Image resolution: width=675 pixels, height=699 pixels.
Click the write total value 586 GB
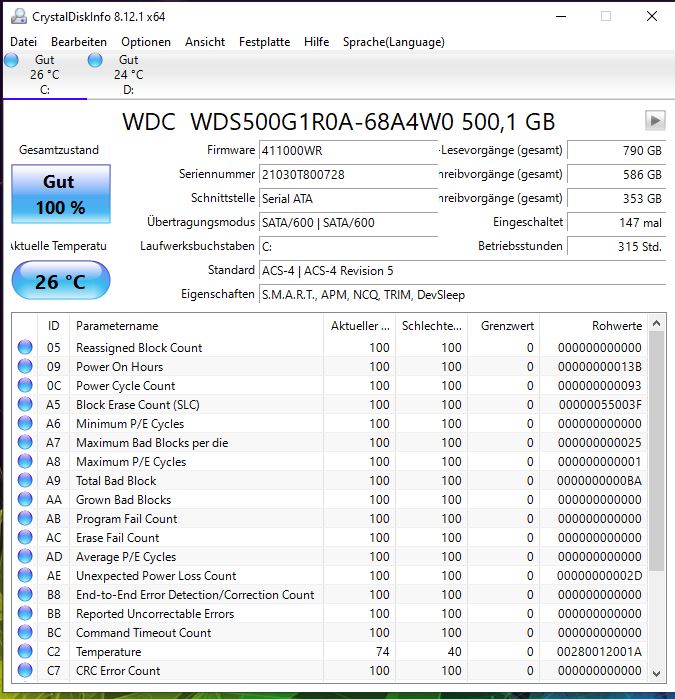[x=616, y=175]
